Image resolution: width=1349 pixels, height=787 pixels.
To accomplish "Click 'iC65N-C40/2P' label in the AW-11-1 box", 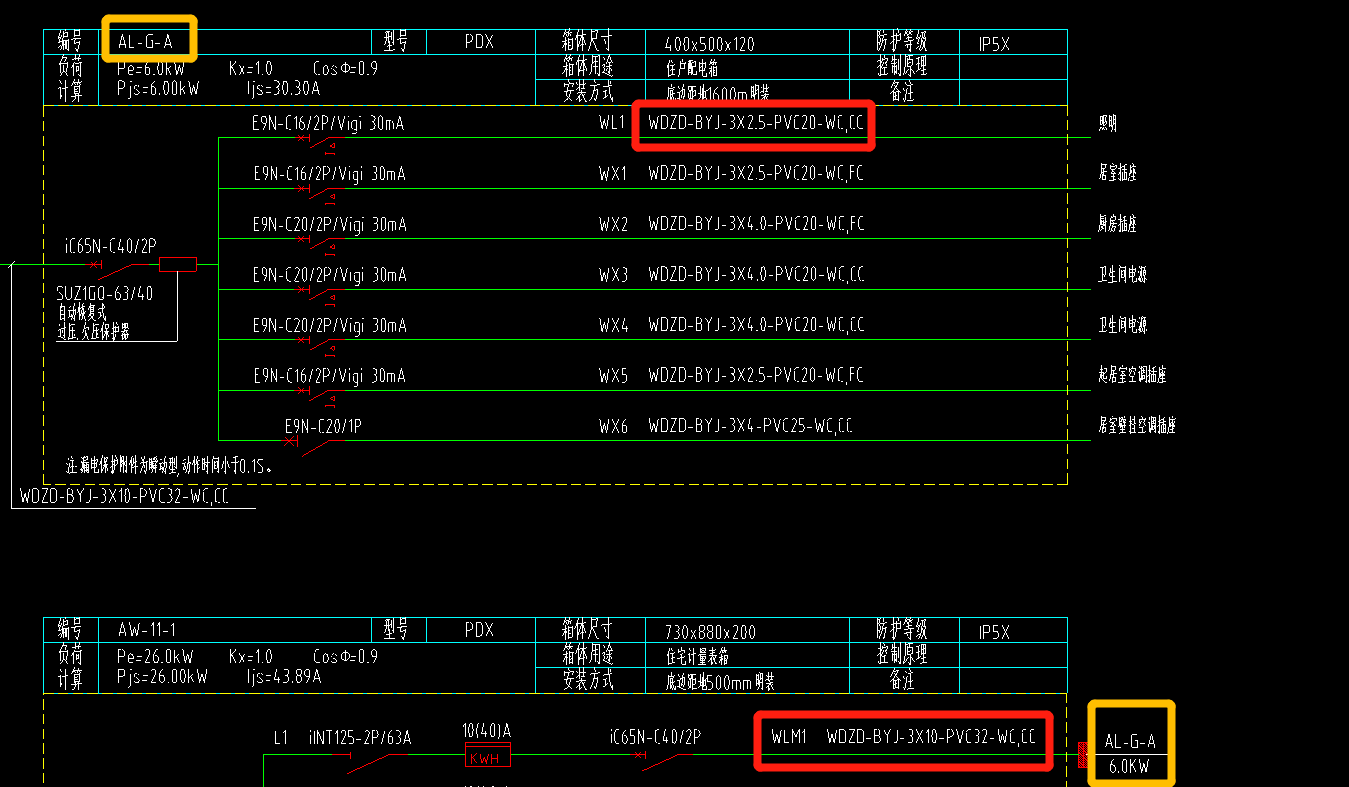I will coord(655,738).
